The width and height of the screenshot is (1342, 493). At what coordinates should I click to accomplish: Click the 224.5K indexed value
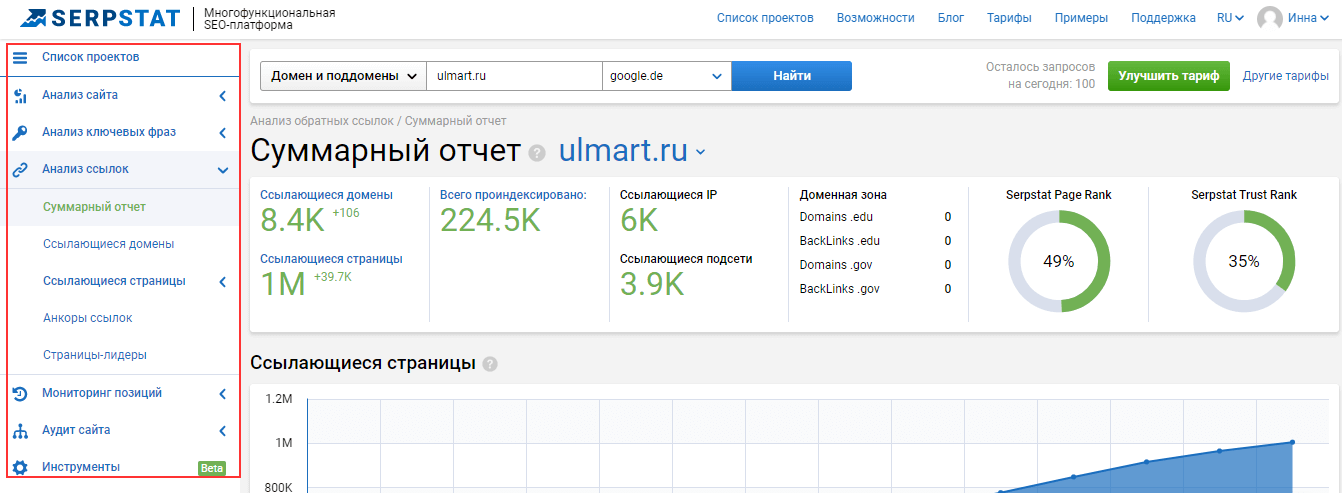tap(490, 220)
